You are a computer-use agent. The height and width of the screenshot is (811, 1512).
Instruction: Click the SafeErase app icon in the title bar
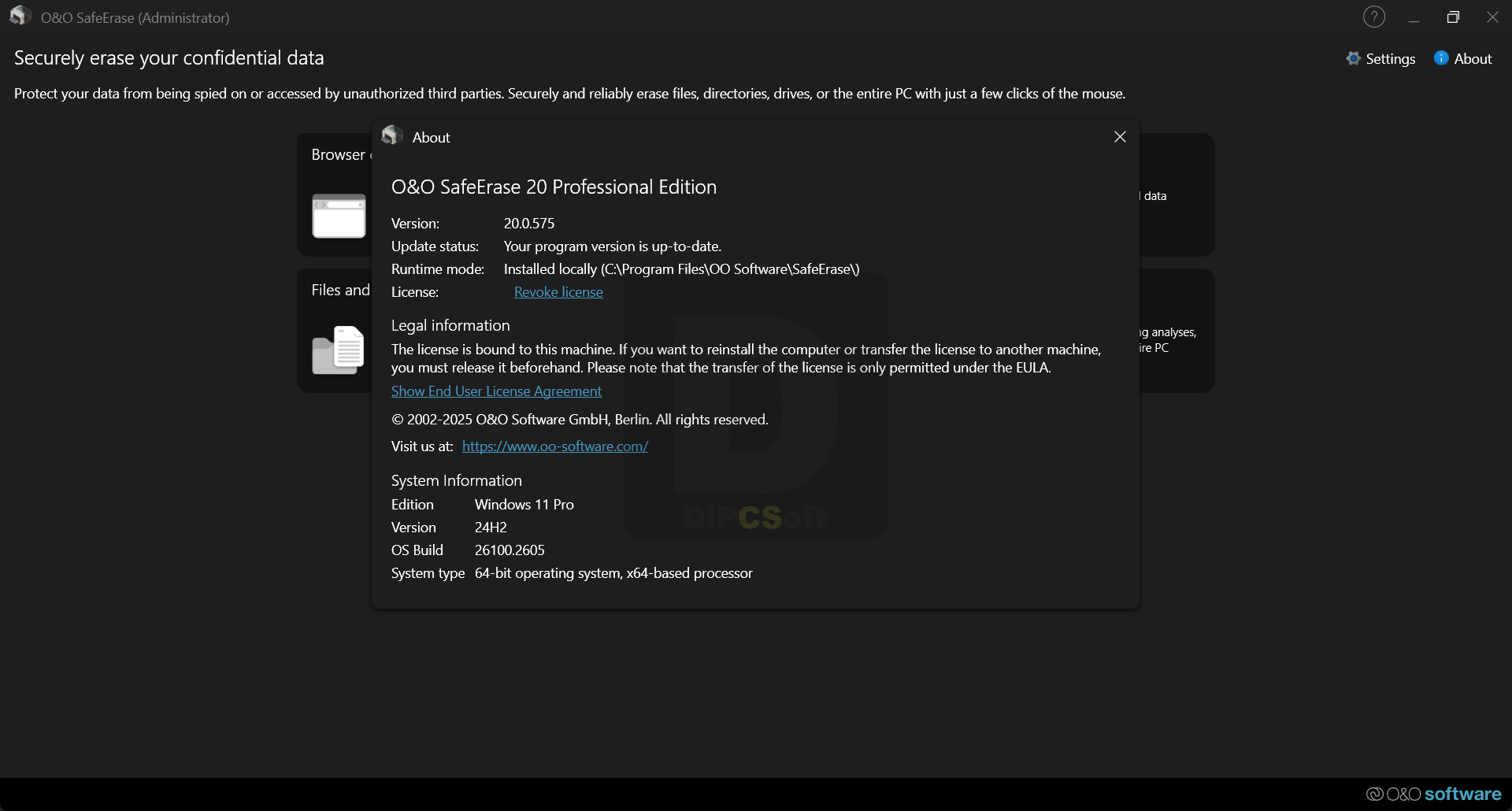(x=20, y=16)
